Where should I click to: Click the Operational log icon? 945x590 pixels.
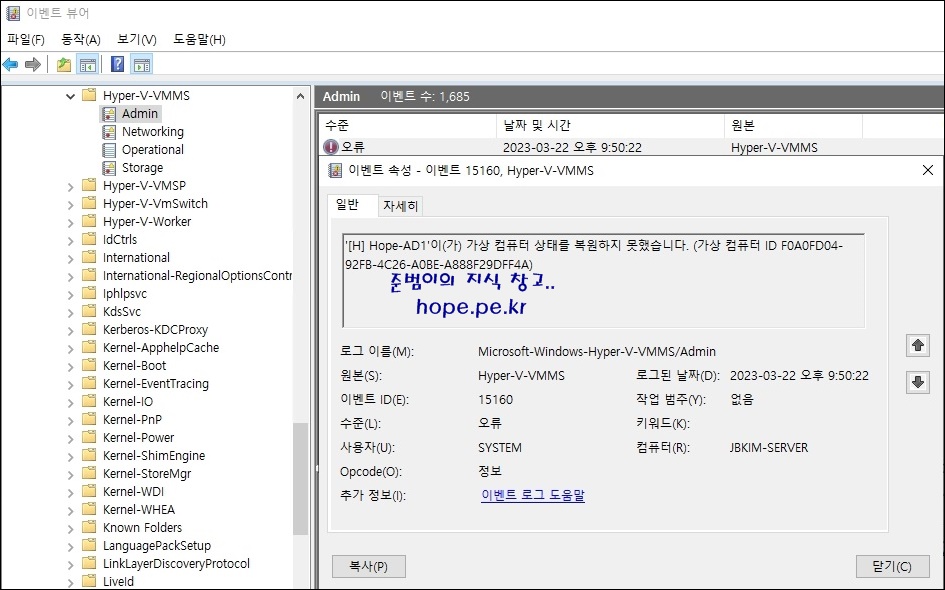(x=109, y=150)
